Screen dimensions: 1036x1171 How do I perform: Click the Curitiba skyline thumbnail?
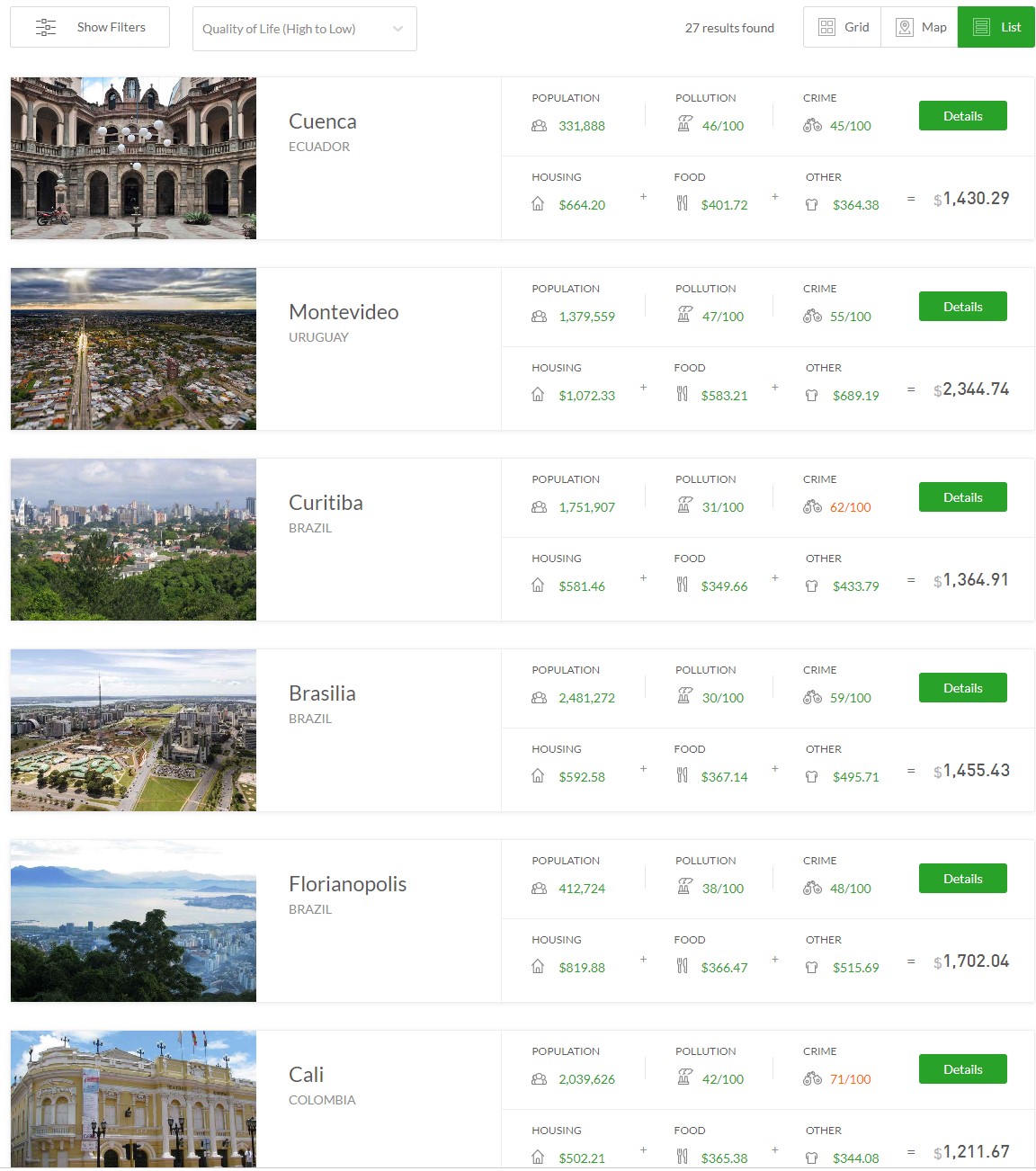point(133,540)
